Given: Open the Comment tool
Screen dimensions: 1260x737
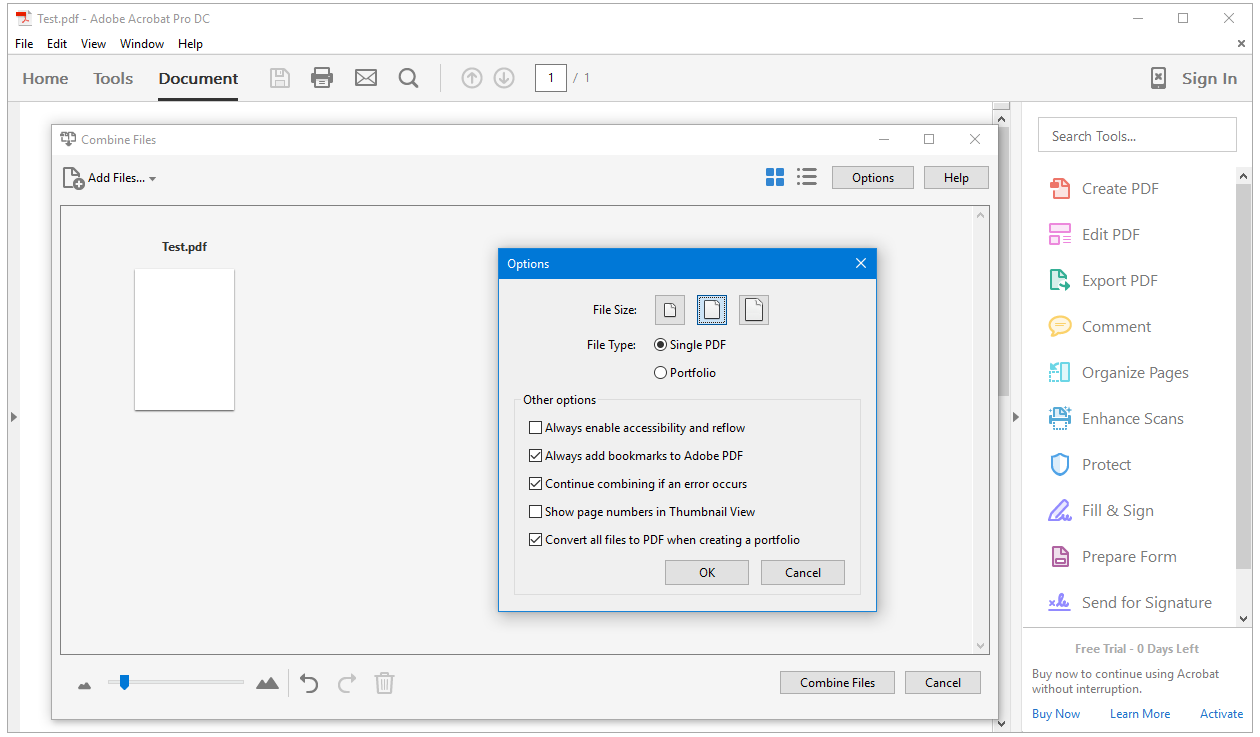Looking at the screenshot, I should 1099,326.
